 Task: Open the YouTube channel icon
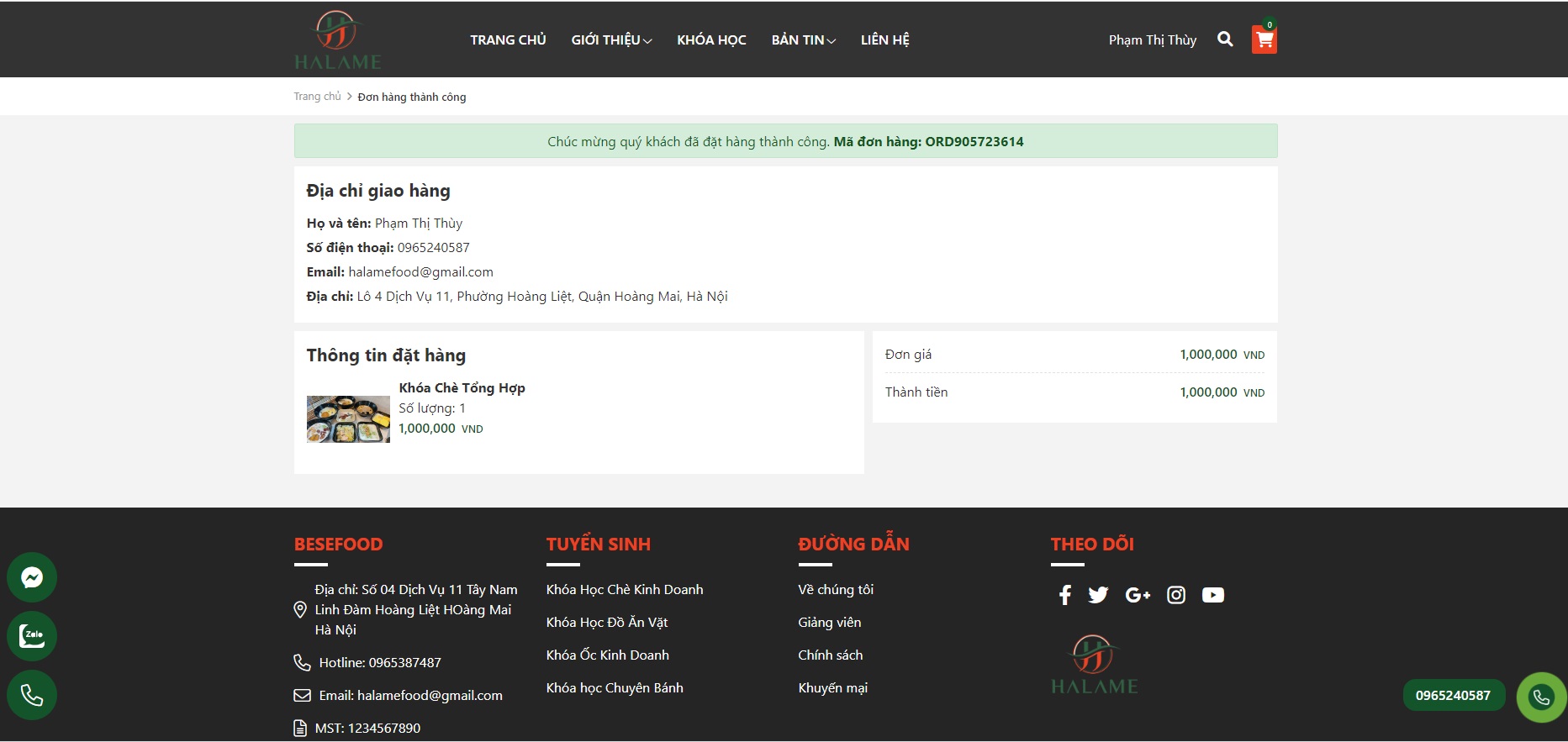click(x=1212, y=595)
